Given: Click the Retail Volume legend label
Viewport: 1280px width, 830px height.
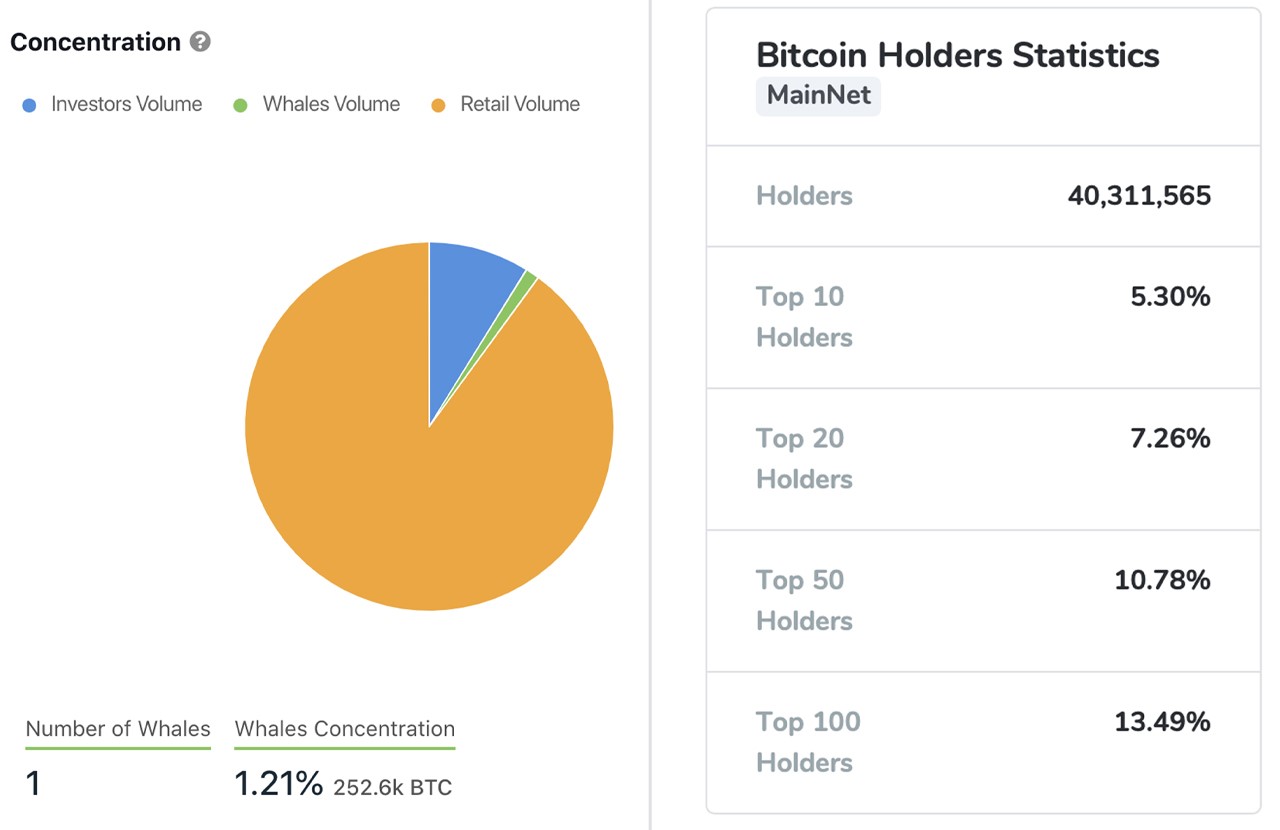Looking at the screenshot, I should point(520,104).
